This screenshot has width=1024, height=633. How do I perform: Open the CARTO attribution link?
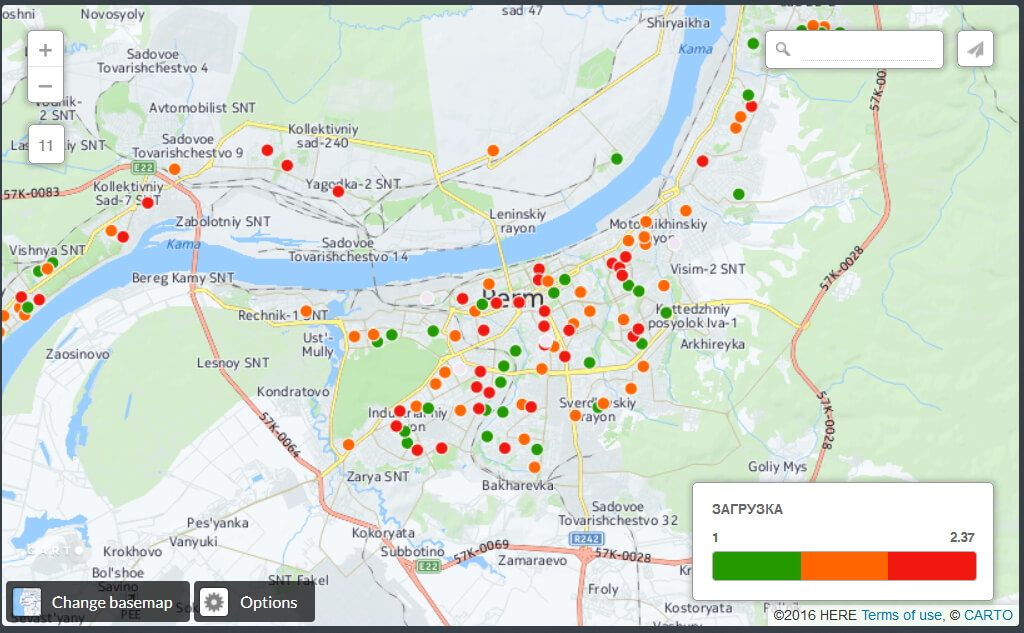988,615
